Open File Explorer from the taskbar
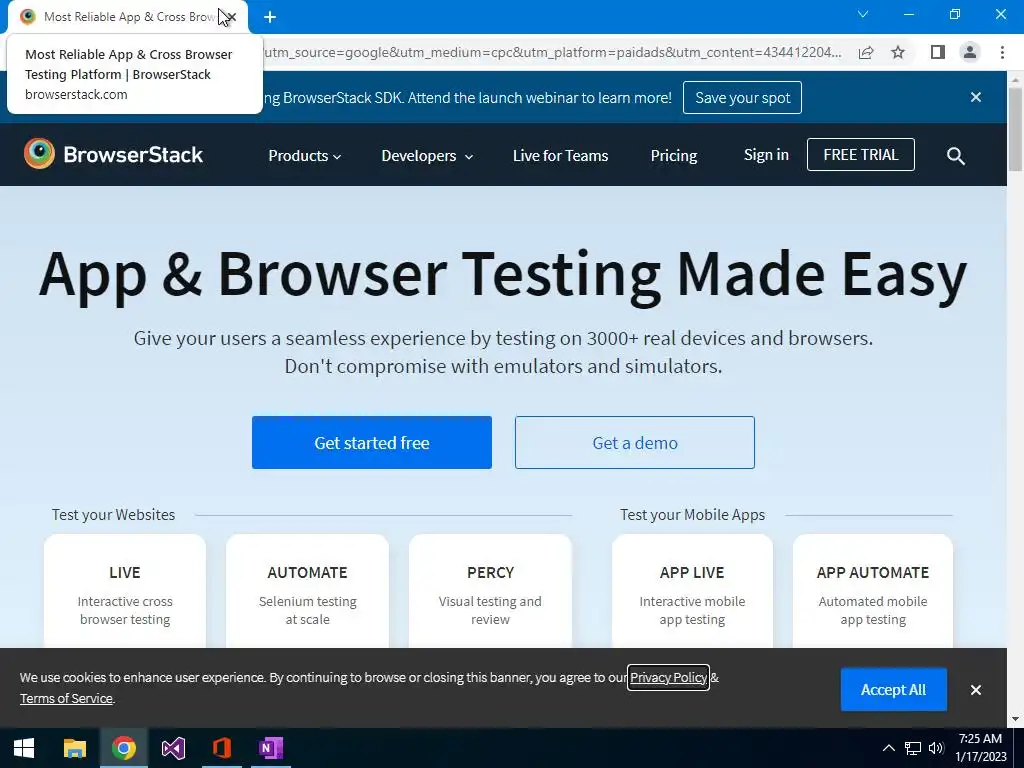The height and width of the screenshot is (768, 1024). [x=74, y=748]
